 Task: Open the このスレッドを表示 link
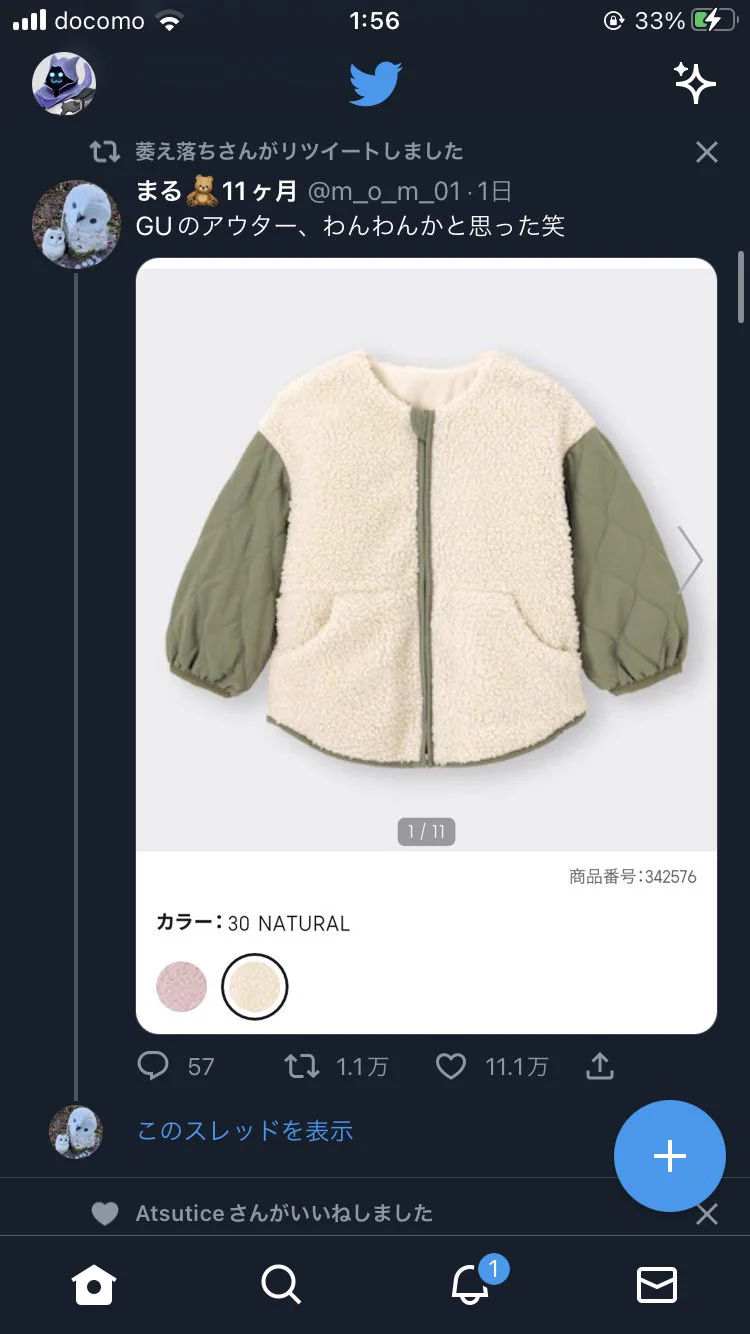tap(245, 1131)
